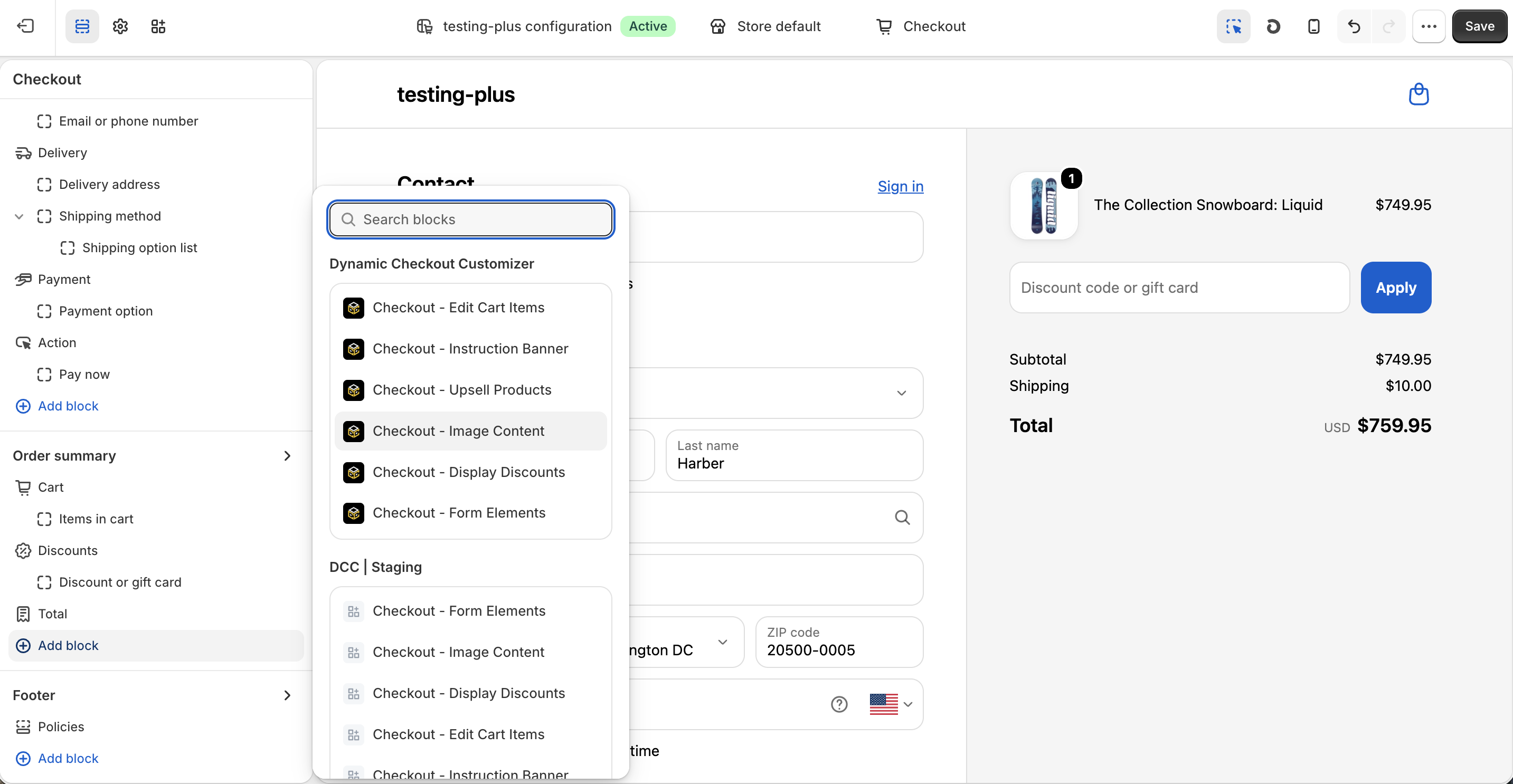This screenshot has width=1513, height=784.
Task: Select Checkout - Edit Cart Items app block
Action: (x=470, y=308)
